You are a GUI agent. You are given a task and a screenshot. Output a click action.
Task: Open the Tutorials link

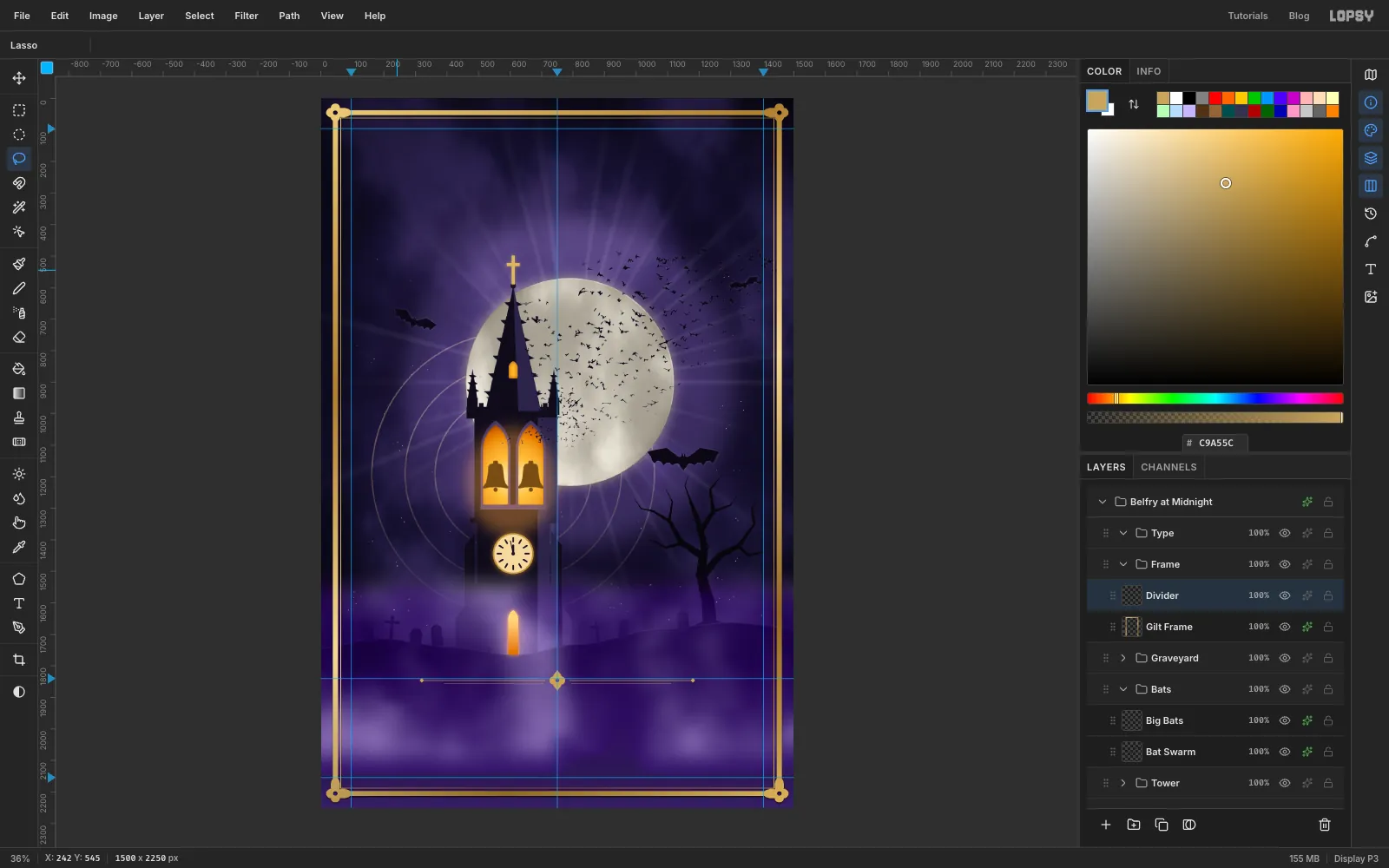[x=1247, y=16]
